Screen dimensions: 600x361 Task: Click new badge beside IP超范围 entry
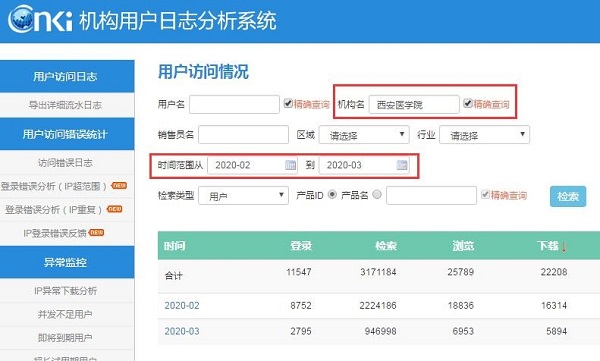pos(119,186)
